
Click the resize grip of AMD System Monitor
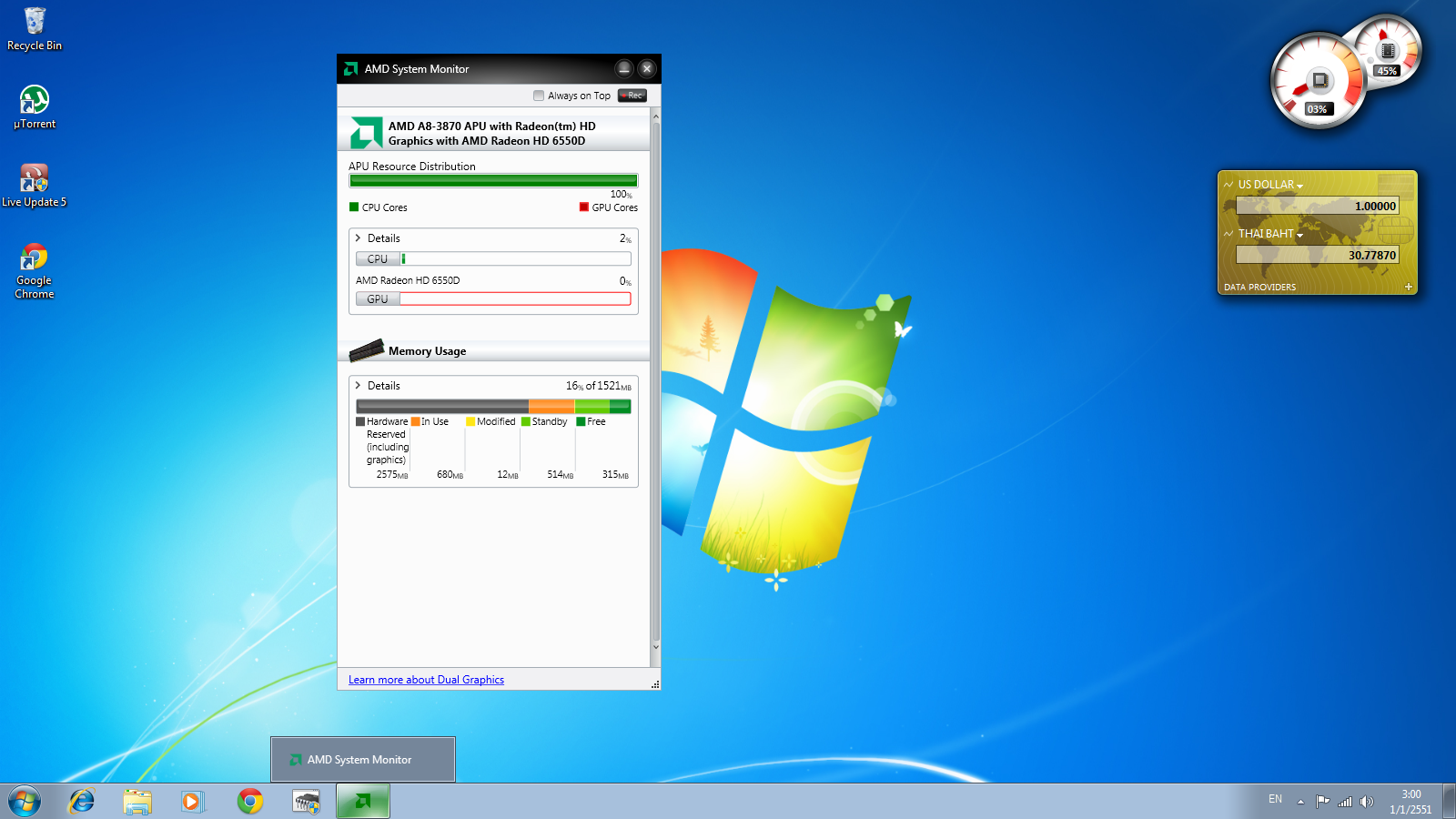655,683
